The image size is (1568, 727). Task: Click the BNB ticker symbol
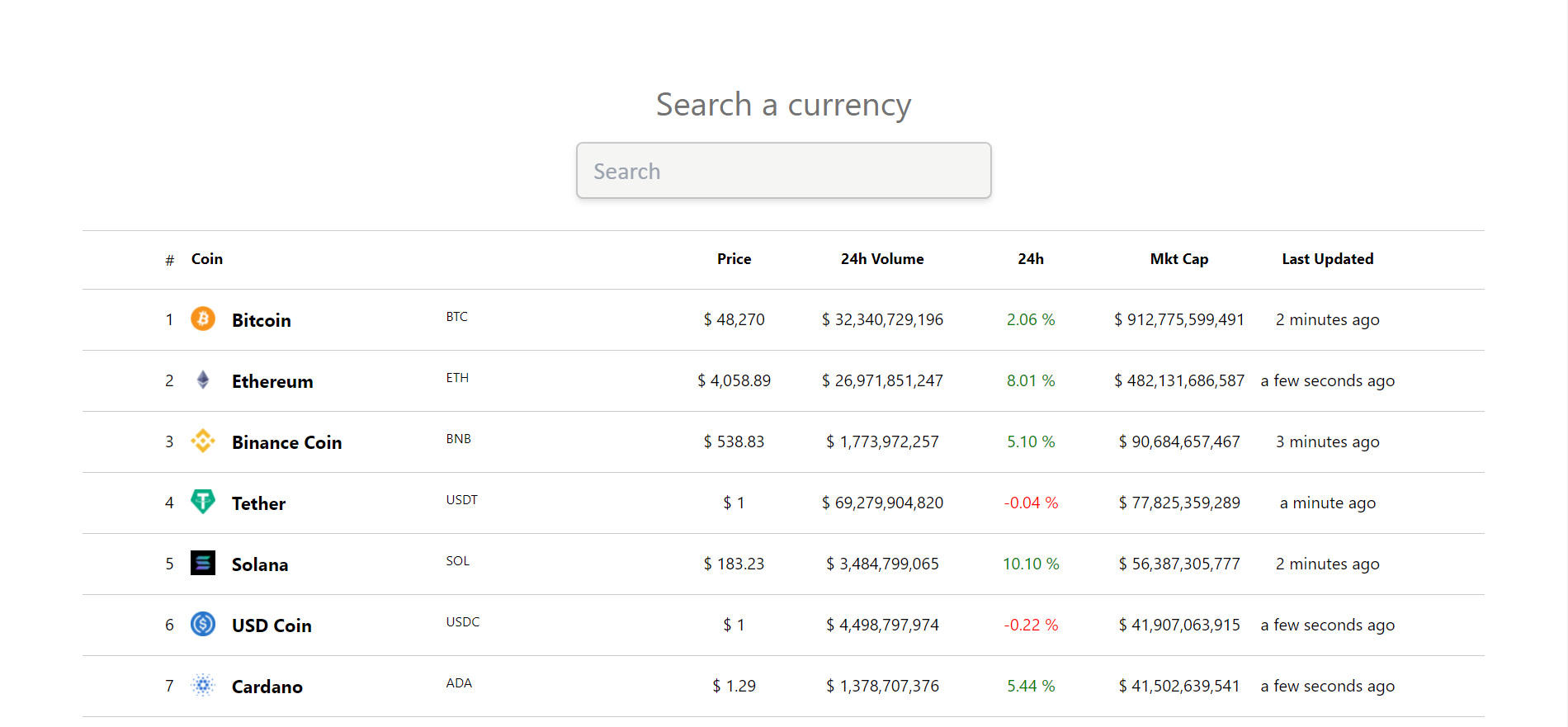coord(459,439)
